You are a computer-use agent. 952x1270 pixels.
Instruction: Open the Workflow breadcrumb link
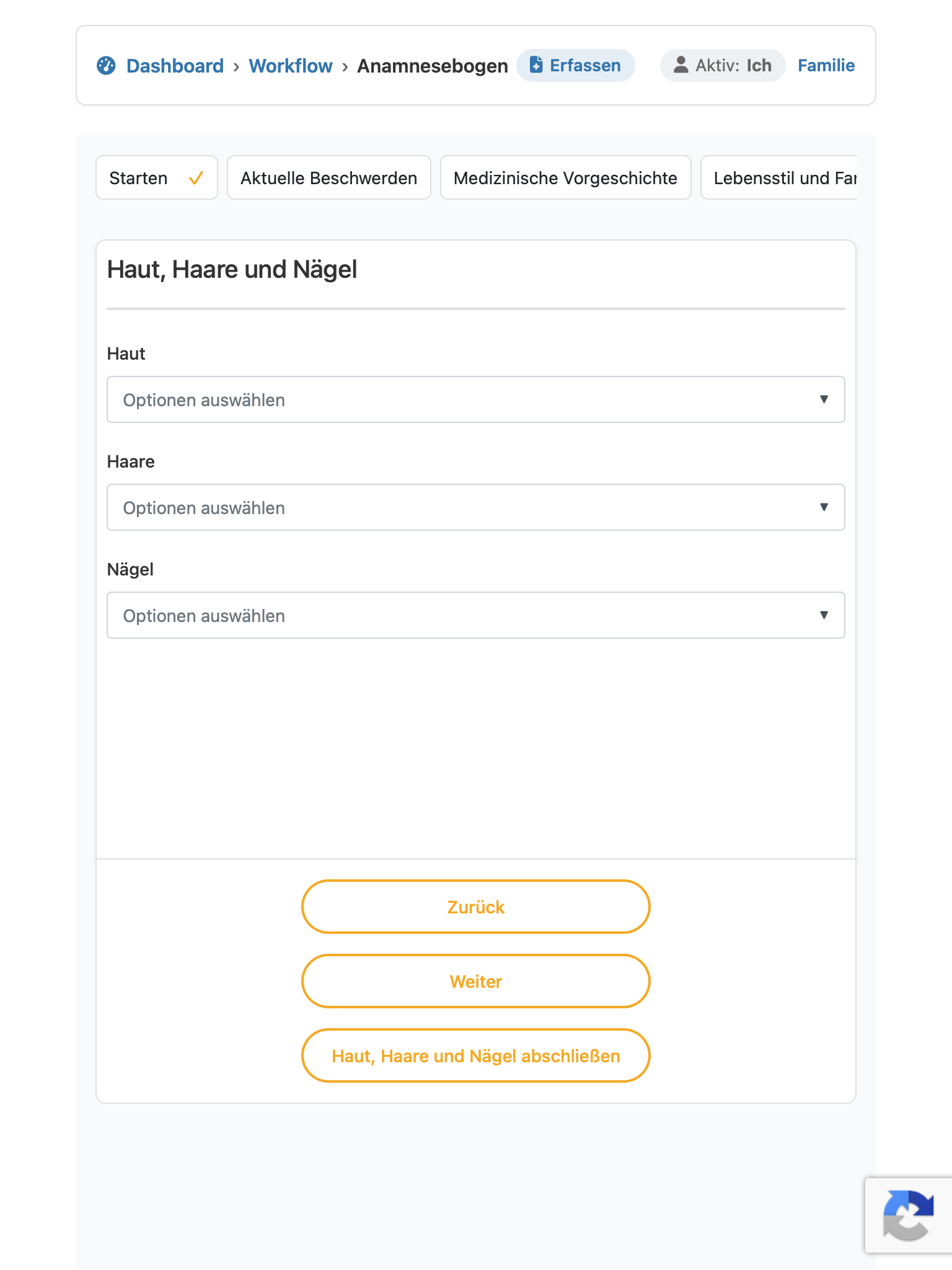click(x=291, y=65)
